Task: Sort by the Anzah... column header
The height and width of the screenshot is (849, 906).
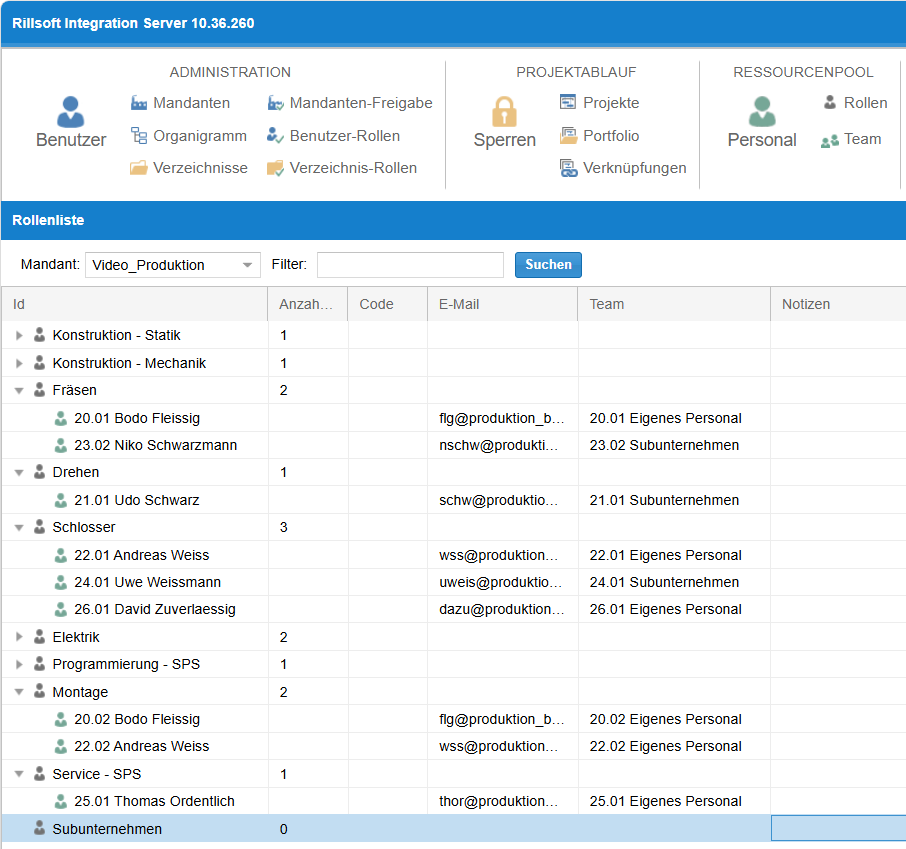Action: (x=307, y=304)
